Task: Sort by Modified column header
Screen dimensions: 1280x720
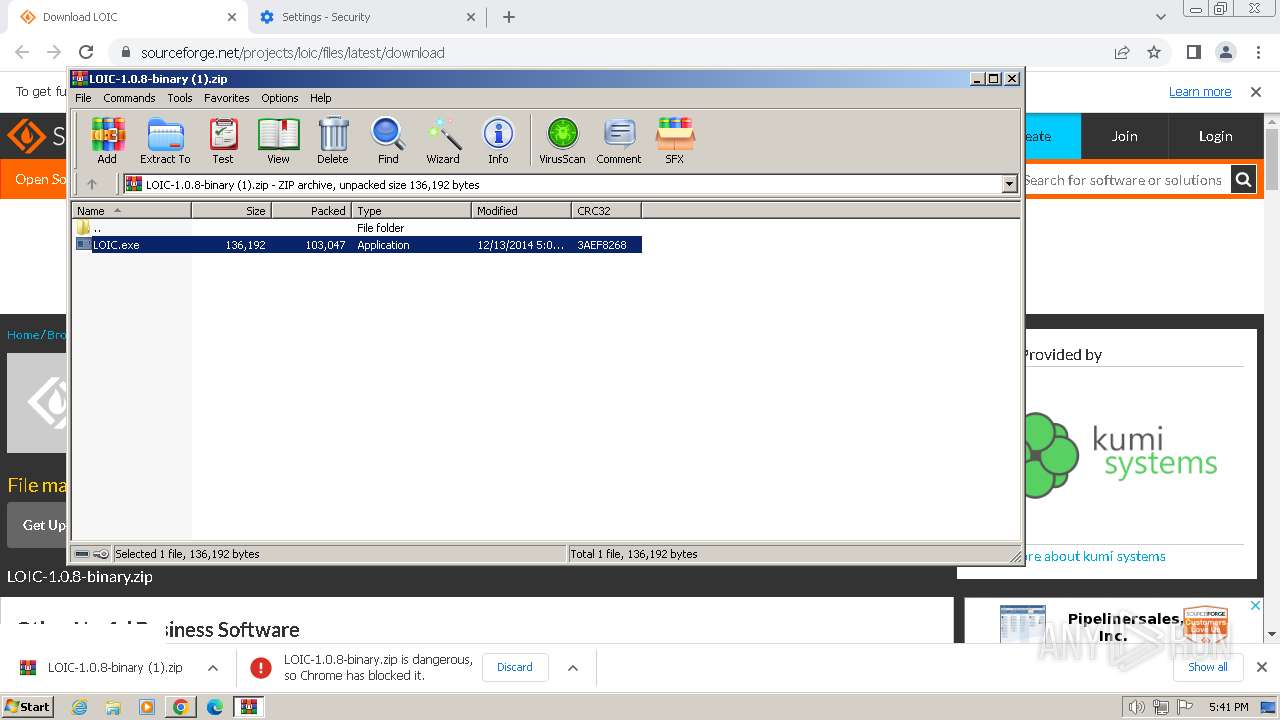Action: (x=521, y=210)
